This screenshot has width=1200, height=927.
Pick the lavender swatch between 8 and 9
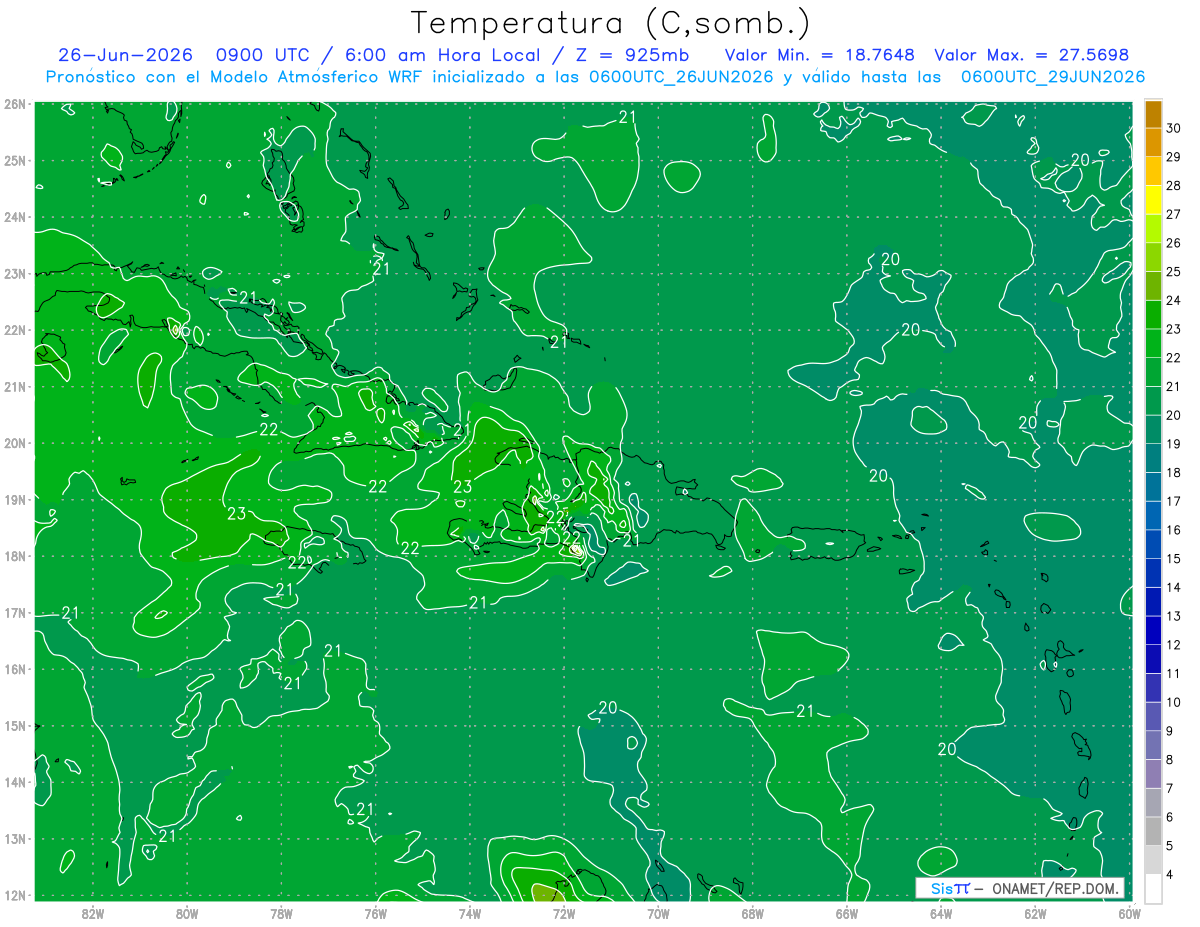(x=1153, y=745)
